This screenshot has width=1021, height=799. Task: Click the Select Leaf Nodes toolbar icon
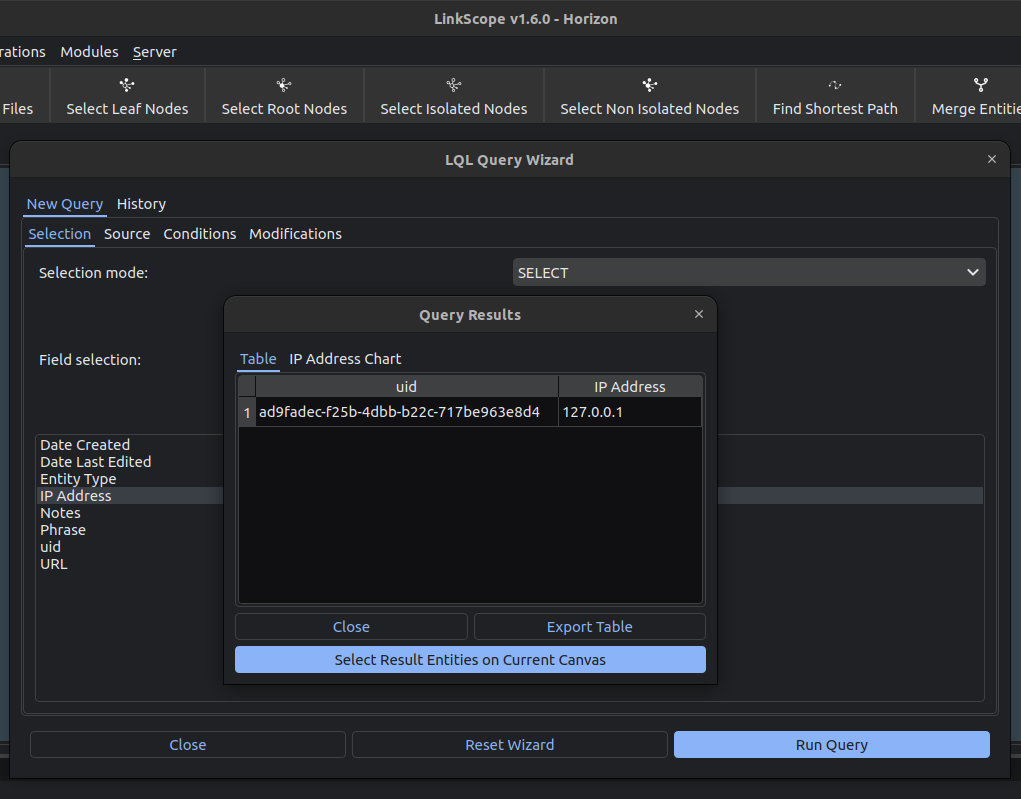(127, 85)
